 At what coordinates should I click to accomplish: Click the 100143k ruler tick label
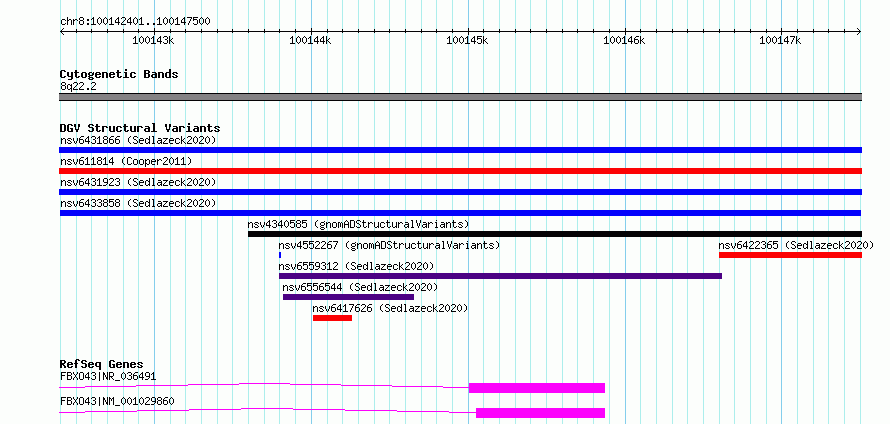pyautogui.click(x=153, y=40)
